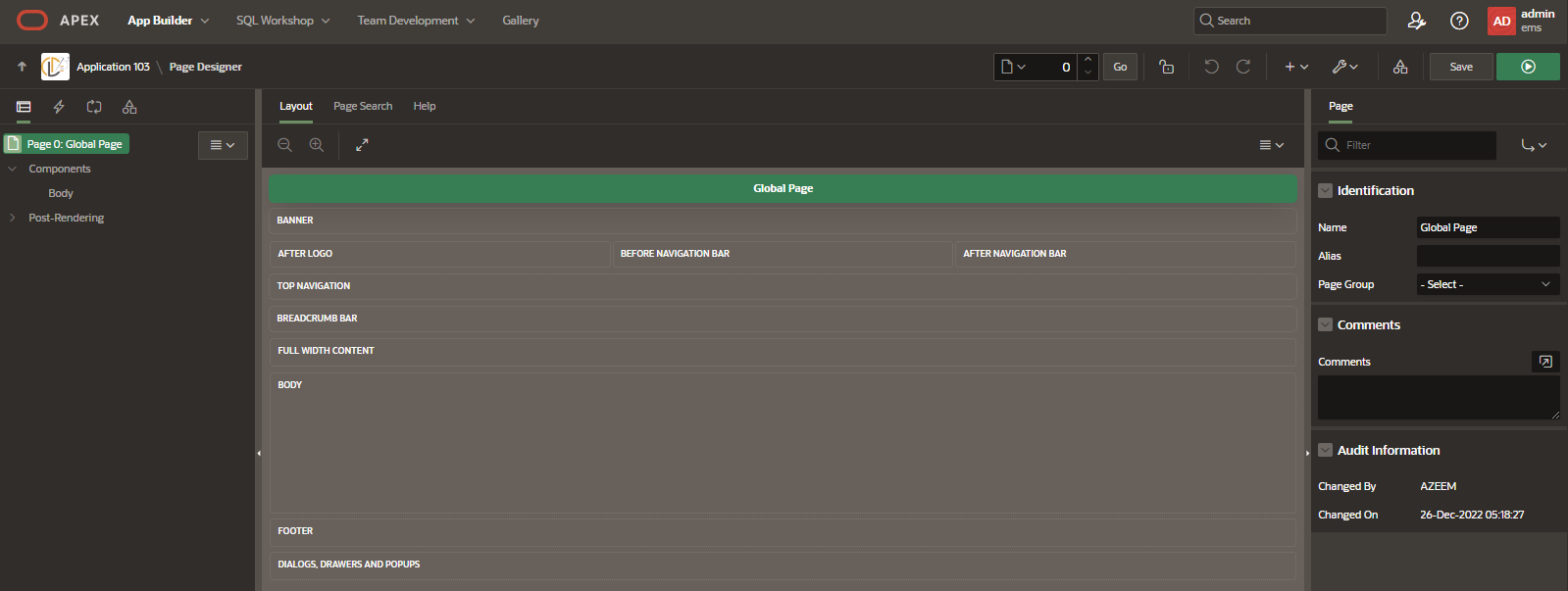
Task: Open the Utilities wrench menu
Action: pos(1344,67)
